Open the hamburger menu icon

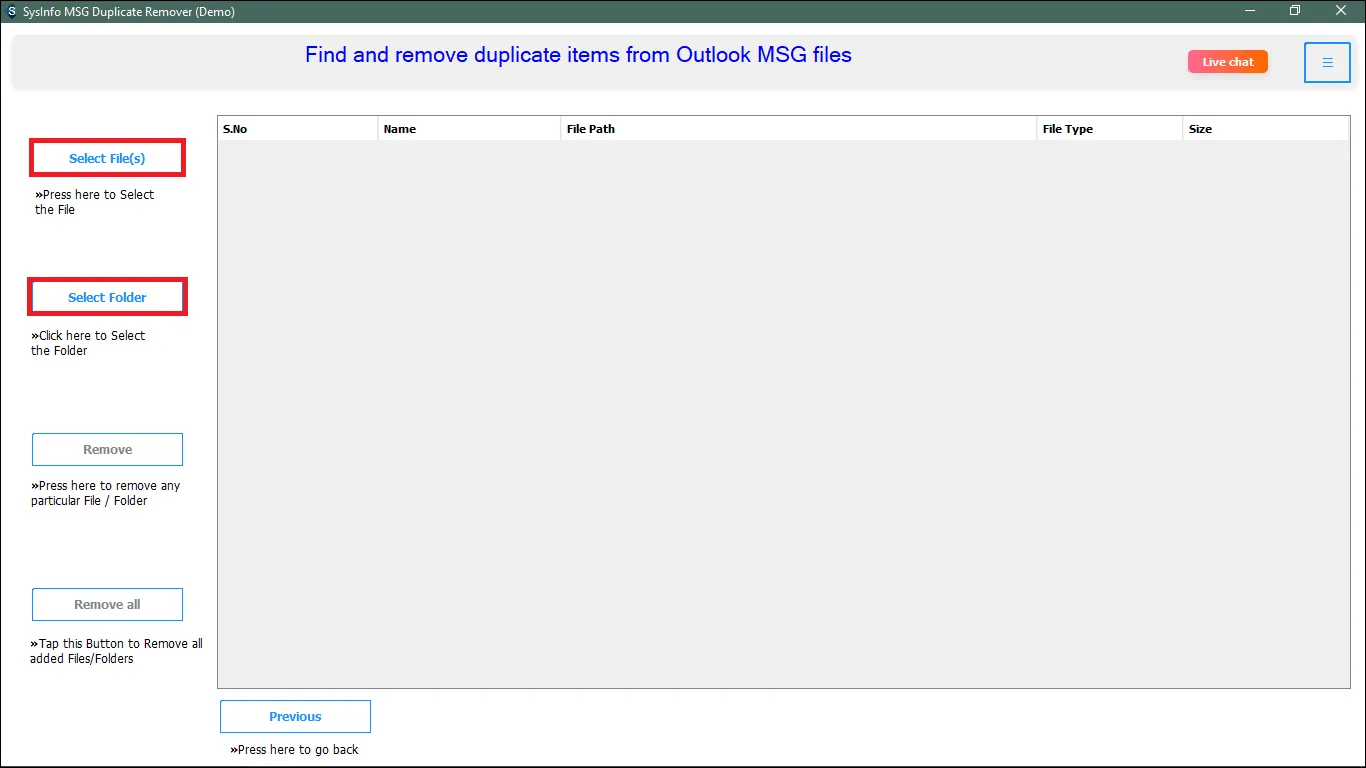coord(1327,63)
